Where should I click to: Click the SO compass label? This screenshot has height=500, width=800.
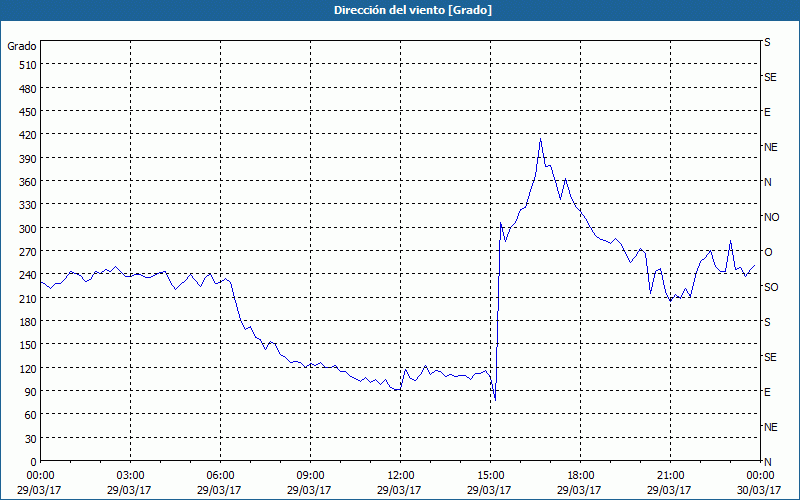pyautogui.click(x=771, y=287)
